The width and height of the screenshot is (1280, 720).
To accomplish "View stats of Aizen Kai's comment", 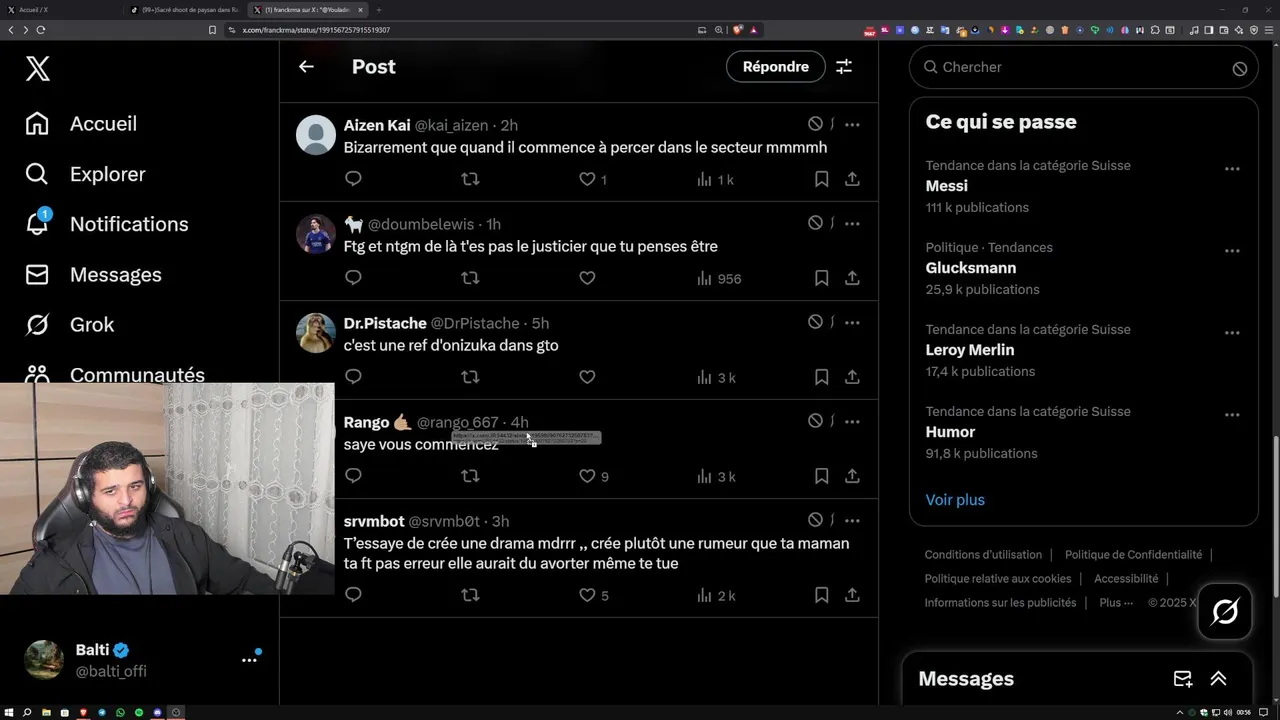I will pyautogui.click(x=715, y=179).
